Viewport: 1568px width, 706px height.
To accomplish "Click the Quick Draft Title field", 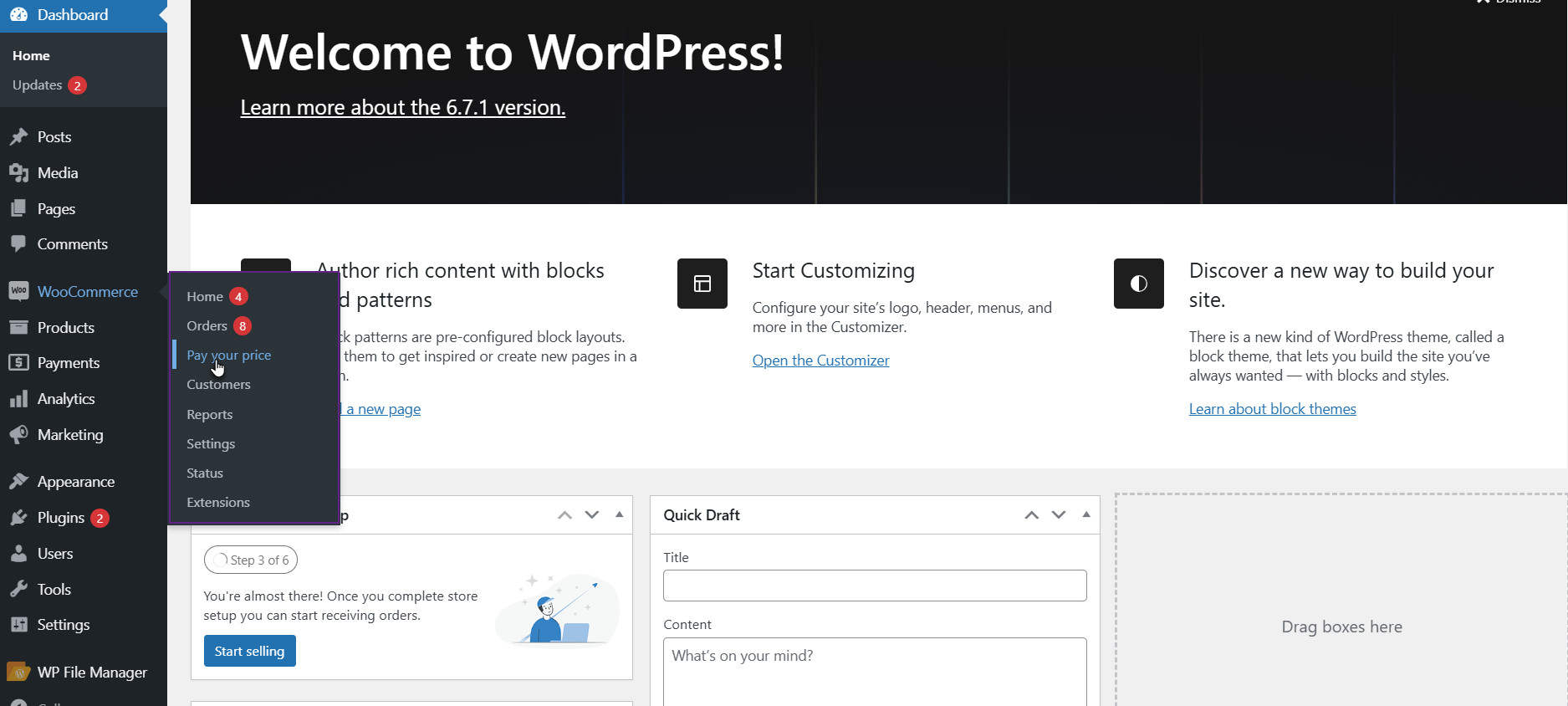I will click(x=875, y=586).
